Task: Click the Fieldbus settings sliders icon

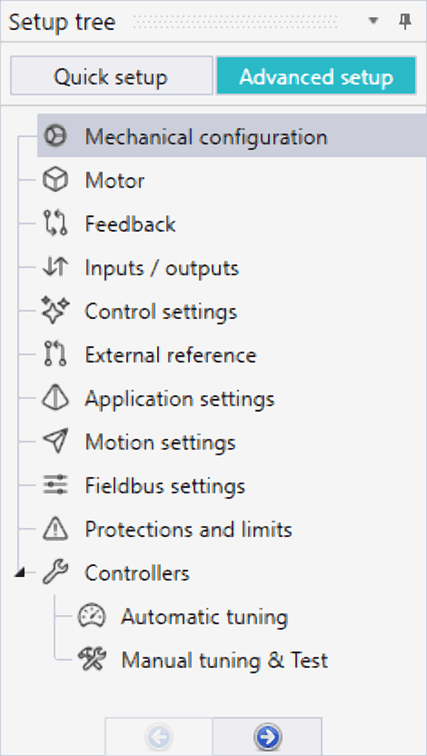Action: [x=55, y=486]
